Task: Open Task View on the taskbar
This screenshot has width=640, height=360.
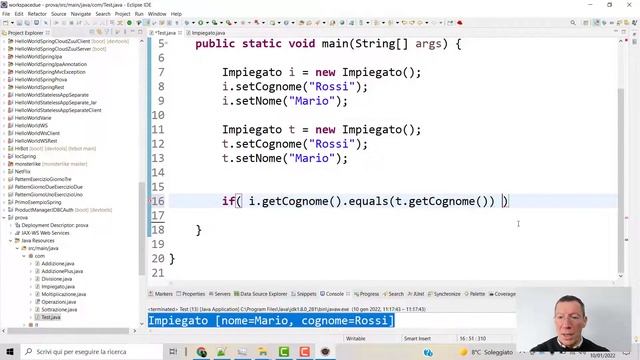Action: pos(173,352)
